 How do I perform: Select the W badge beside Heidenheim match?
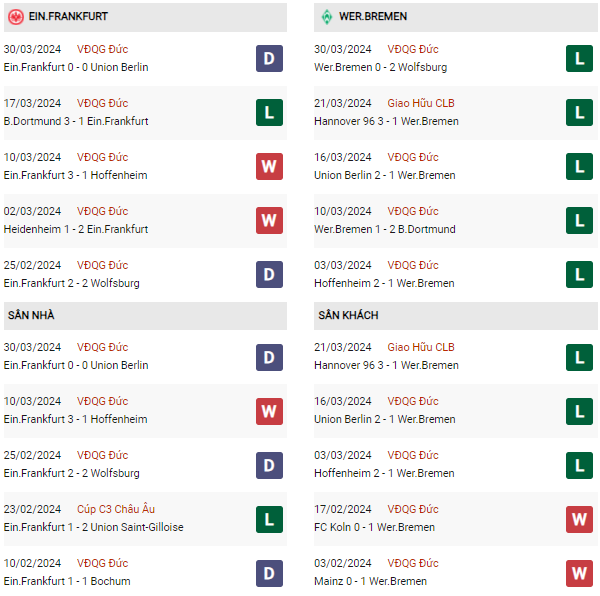click(x=268, y=220)
